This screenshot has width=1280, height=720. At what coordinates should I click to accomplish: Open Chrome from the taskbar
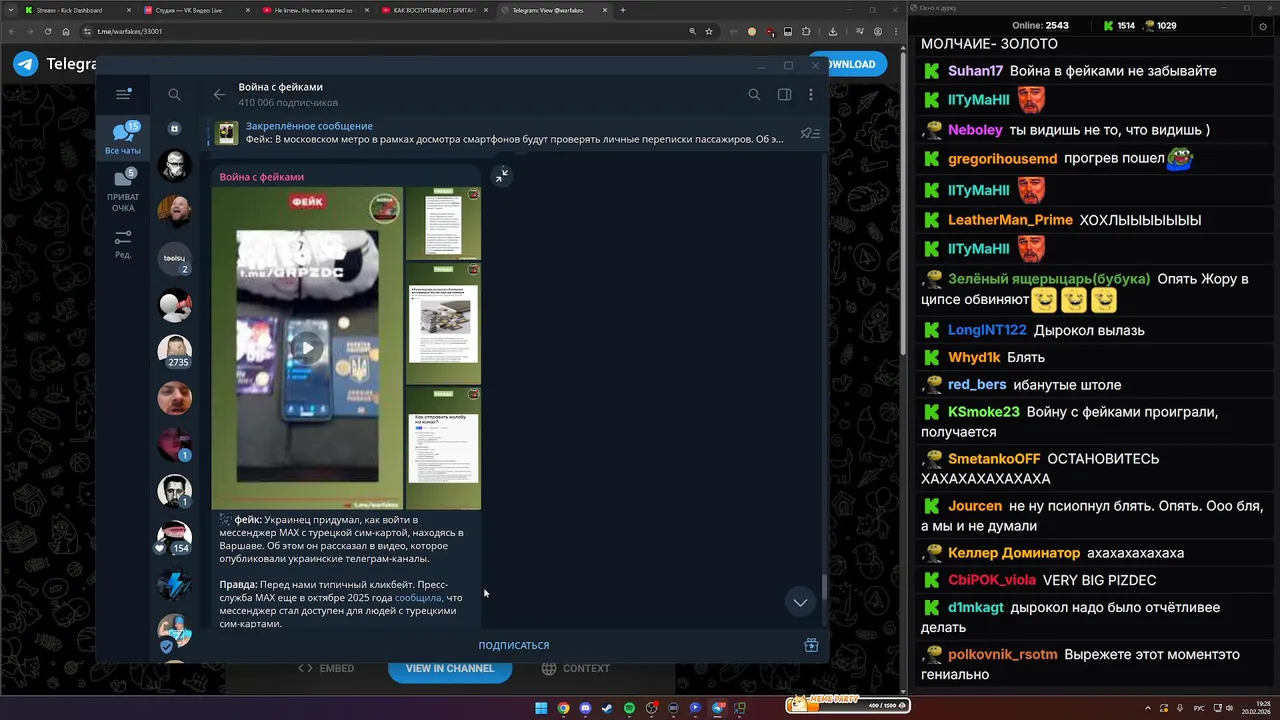(x=563, y=708)
